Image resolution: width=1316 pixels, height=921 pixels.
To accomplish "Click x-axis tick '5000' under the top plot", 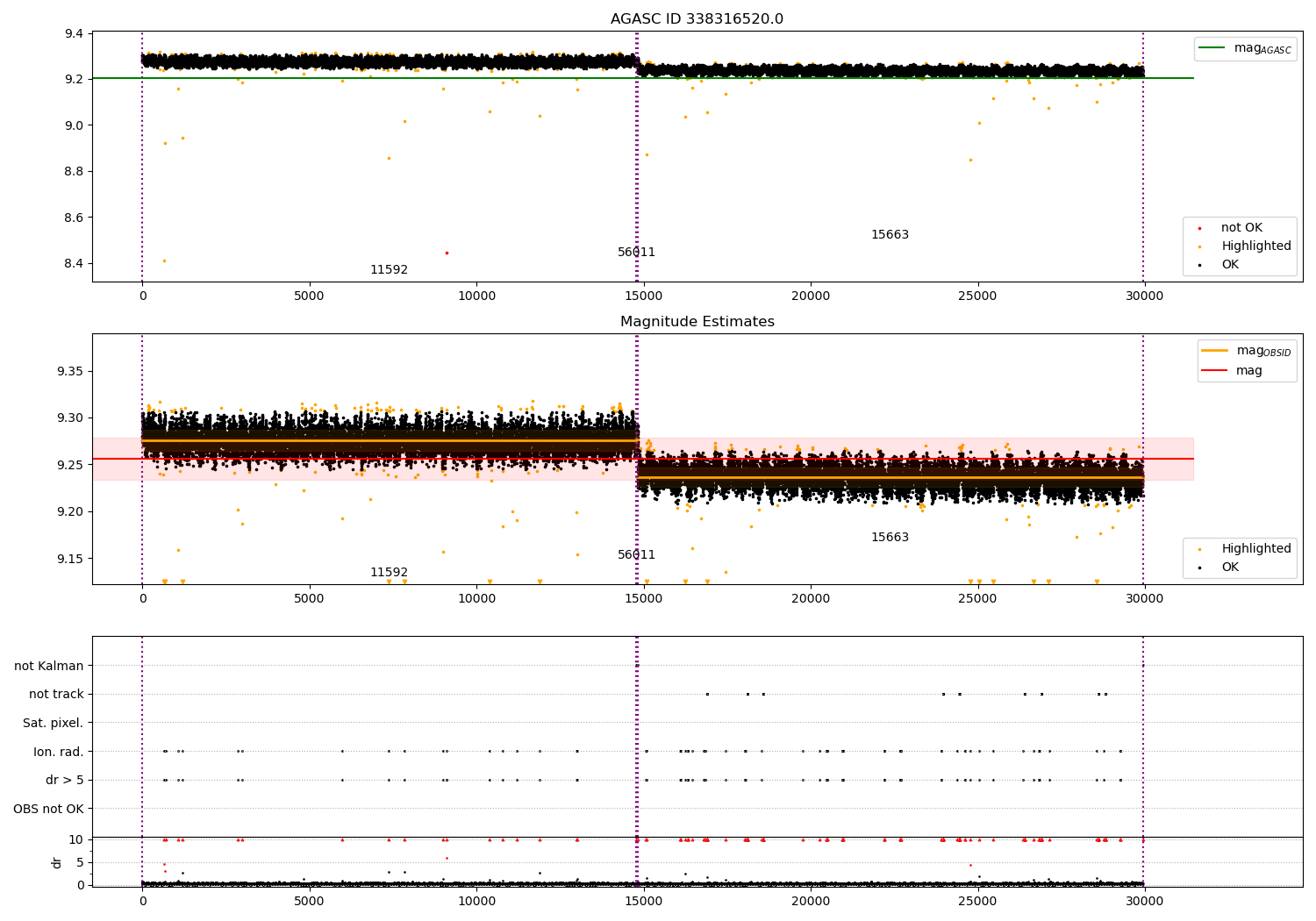I will point(309,296).
